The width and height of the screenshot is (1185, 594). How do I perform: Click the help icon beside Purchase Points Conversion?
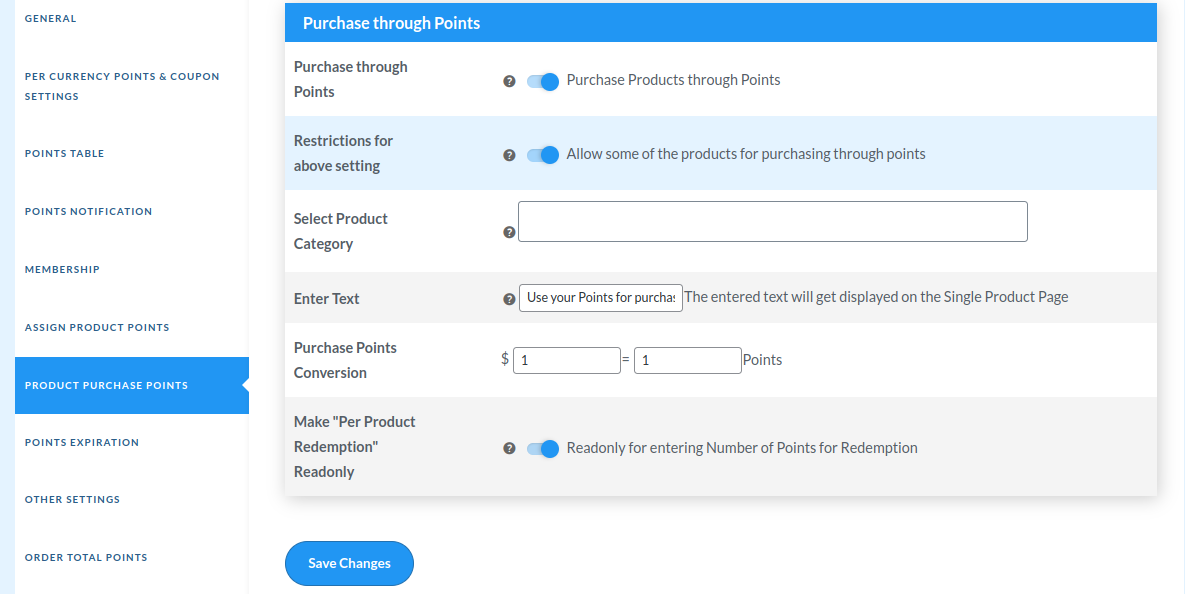[x=509, y=360]
